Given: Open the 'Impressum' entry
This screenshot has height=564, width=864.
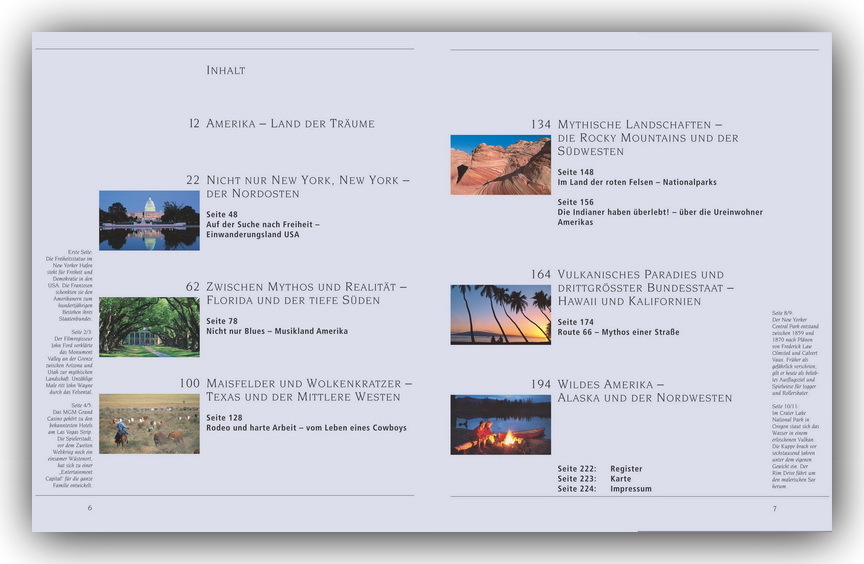Looking at the screenshot, I should tap(630, 489).
